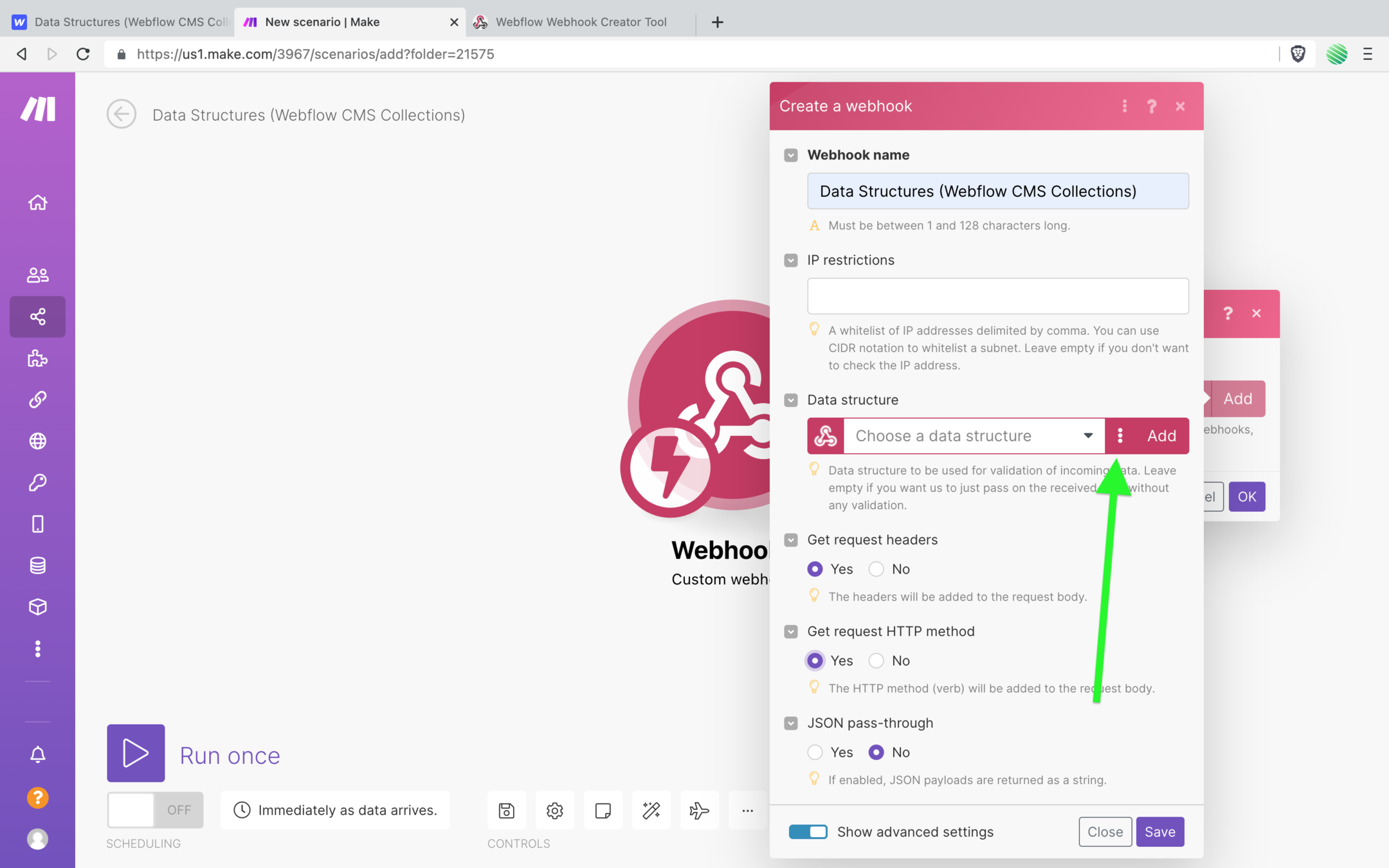The height and width of the screenshot is (868, 1389).
Task: Select No for Get request headers
Action: coord(876,569)
